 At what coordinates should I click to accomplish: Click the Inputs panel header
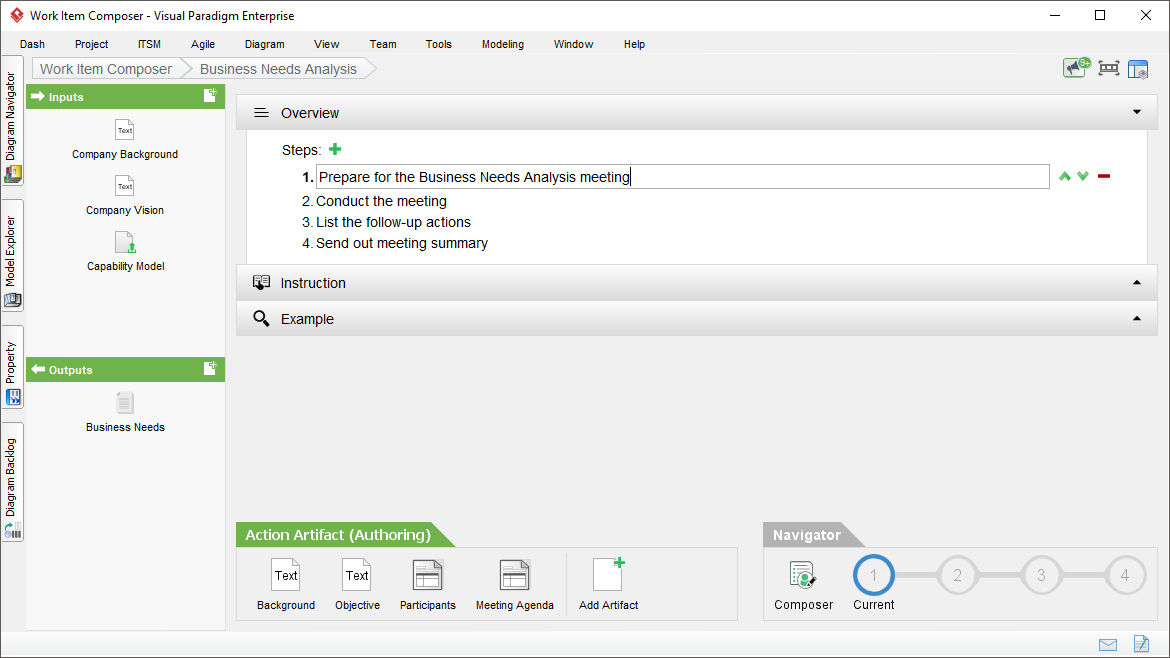point(125,96)
